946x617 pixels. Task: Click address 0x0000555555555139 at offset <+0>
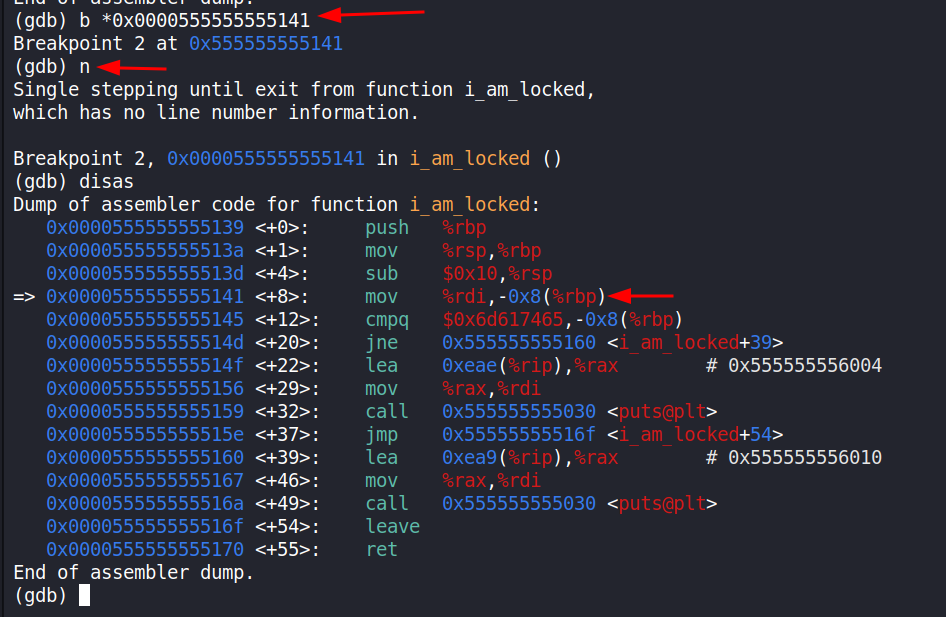point(144,227)
